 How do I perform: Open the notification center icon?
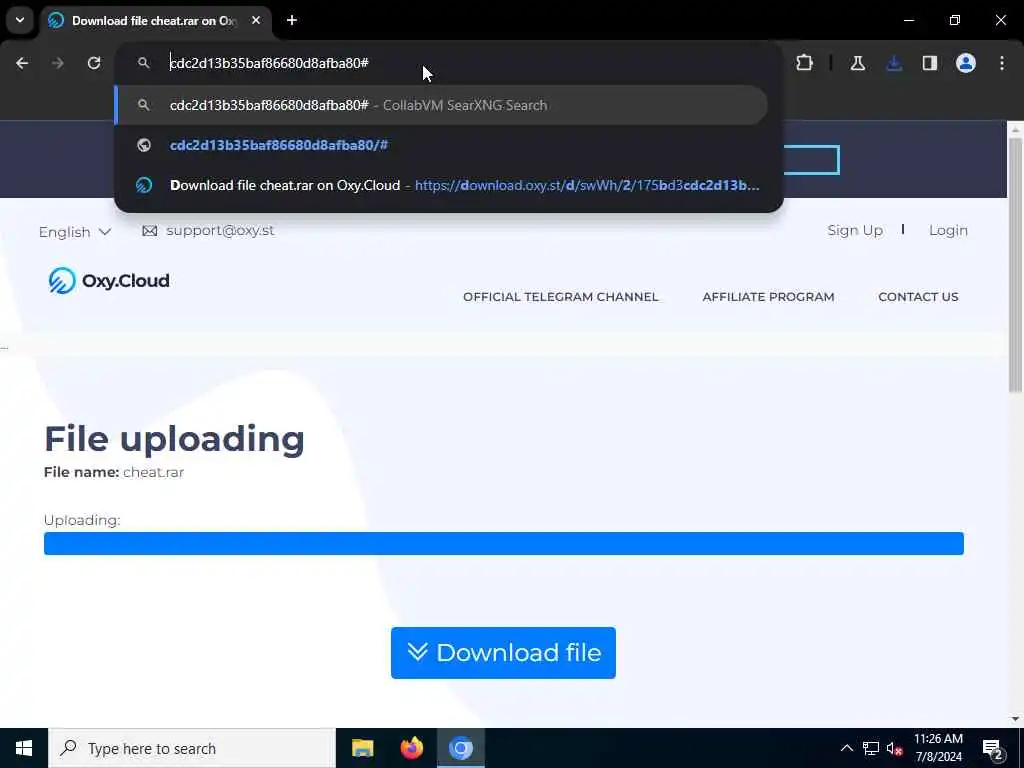coord(993,748)
